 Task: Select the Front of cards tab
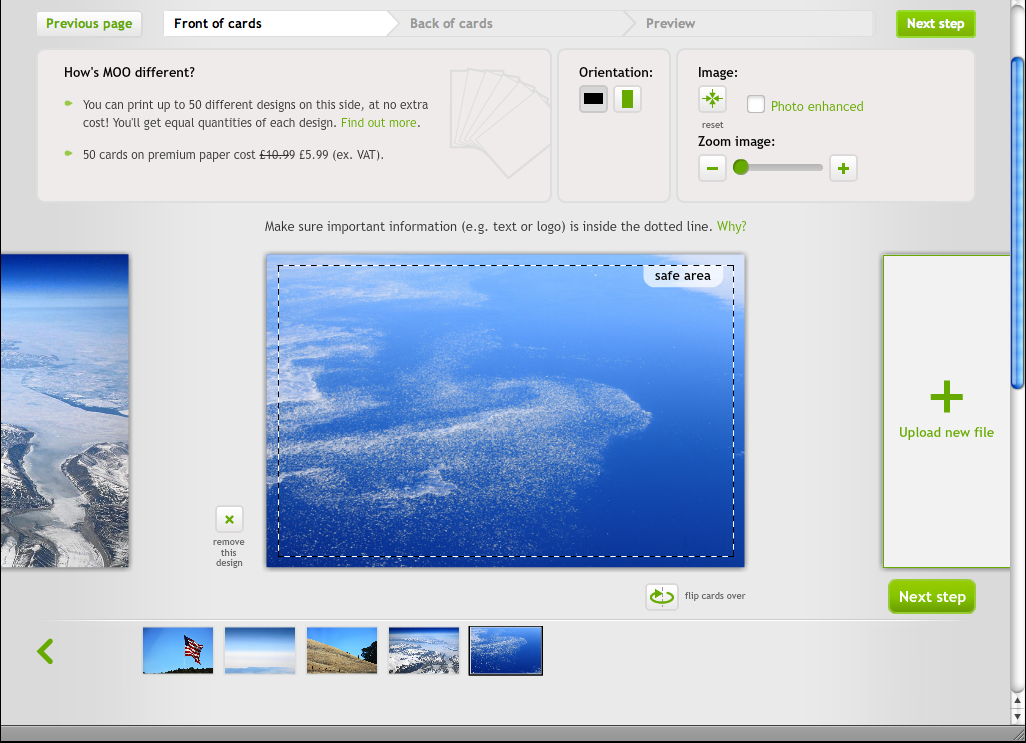(218, 23)
